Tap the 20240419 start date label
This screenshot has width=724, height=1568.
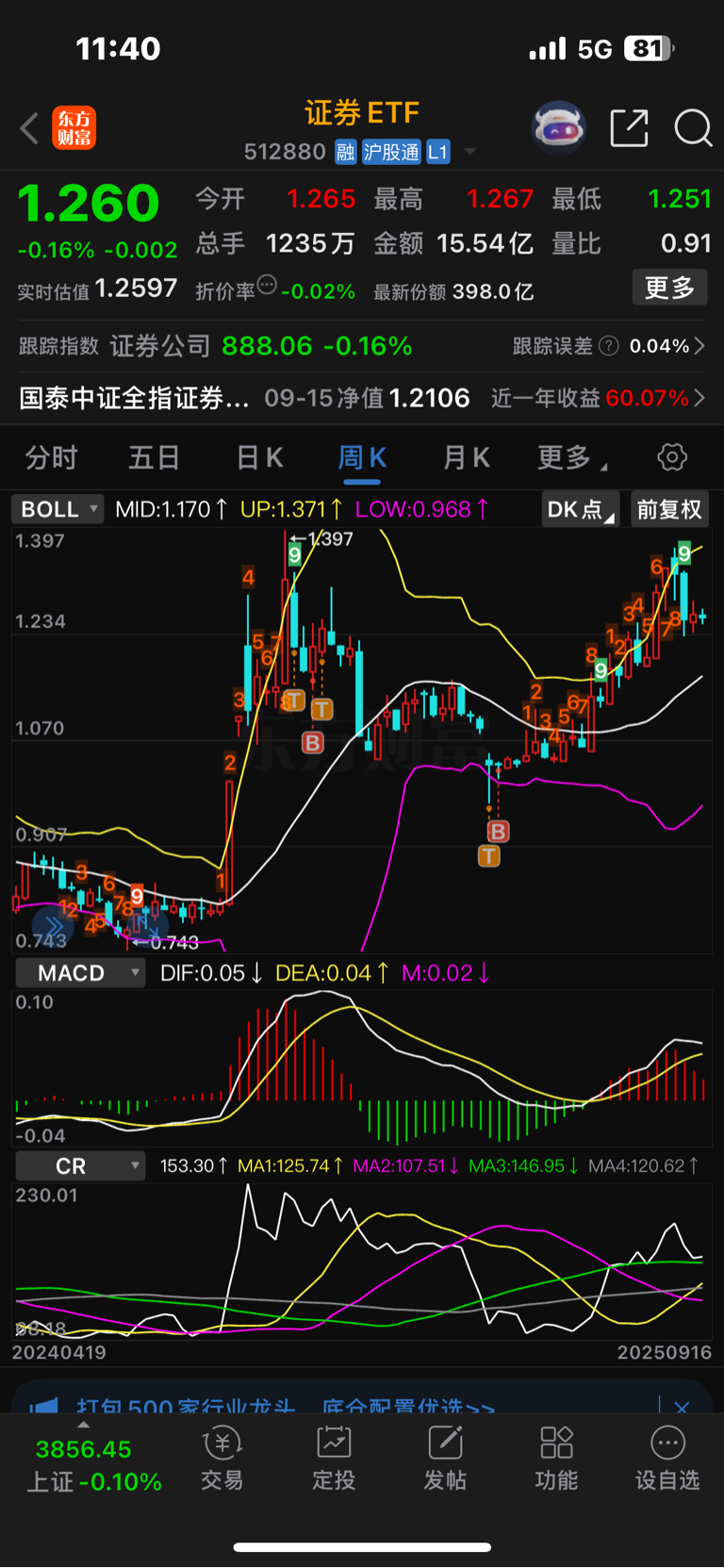tap(58, 1352)
